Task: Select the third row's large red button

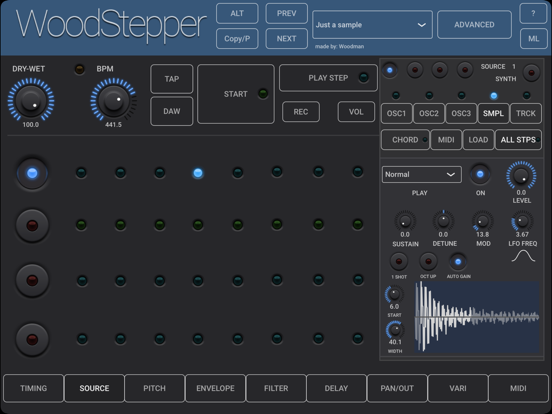Action: (x=32, y=280)
